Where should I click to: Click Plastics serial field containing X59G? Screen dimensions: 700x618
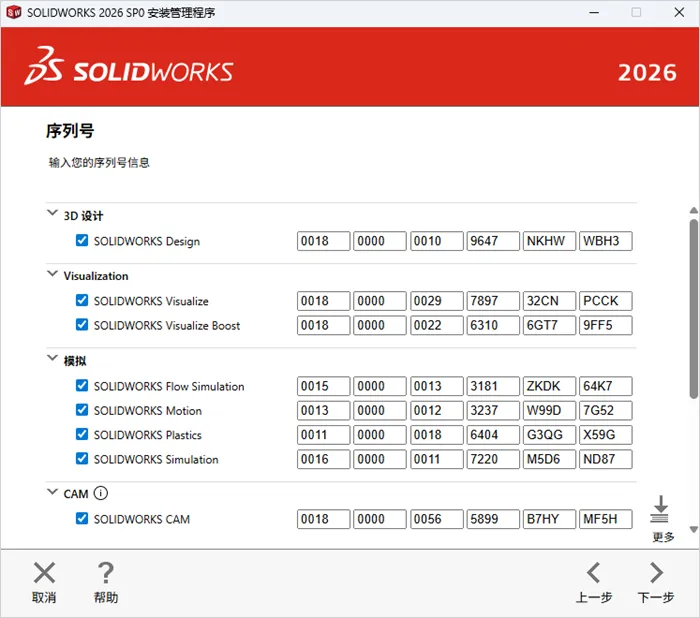point(606,435)
